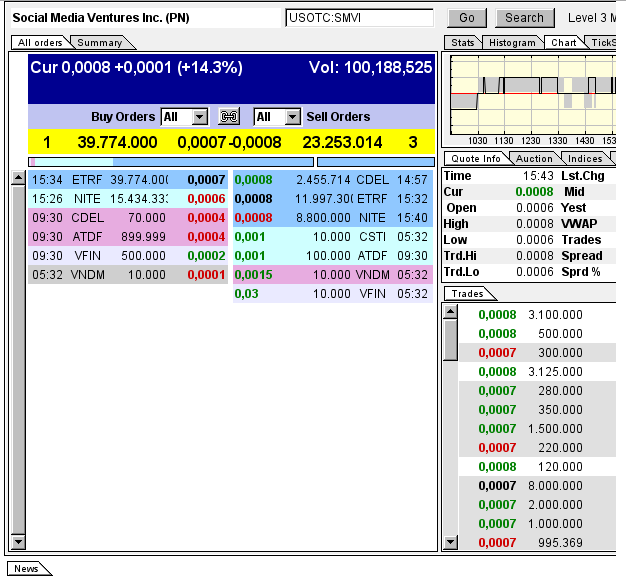626x576 pixels.
Task: Click the Trades list scroll up arrow
Action: point(451,311)
